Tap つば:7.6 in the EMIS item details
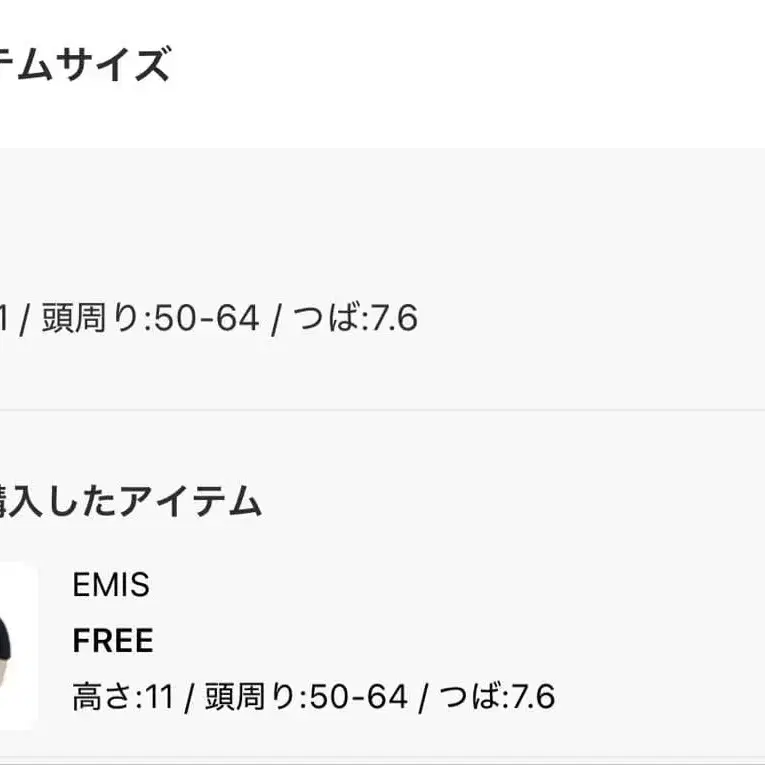Screen dimensions: 765x765 [x=497, y=696]
